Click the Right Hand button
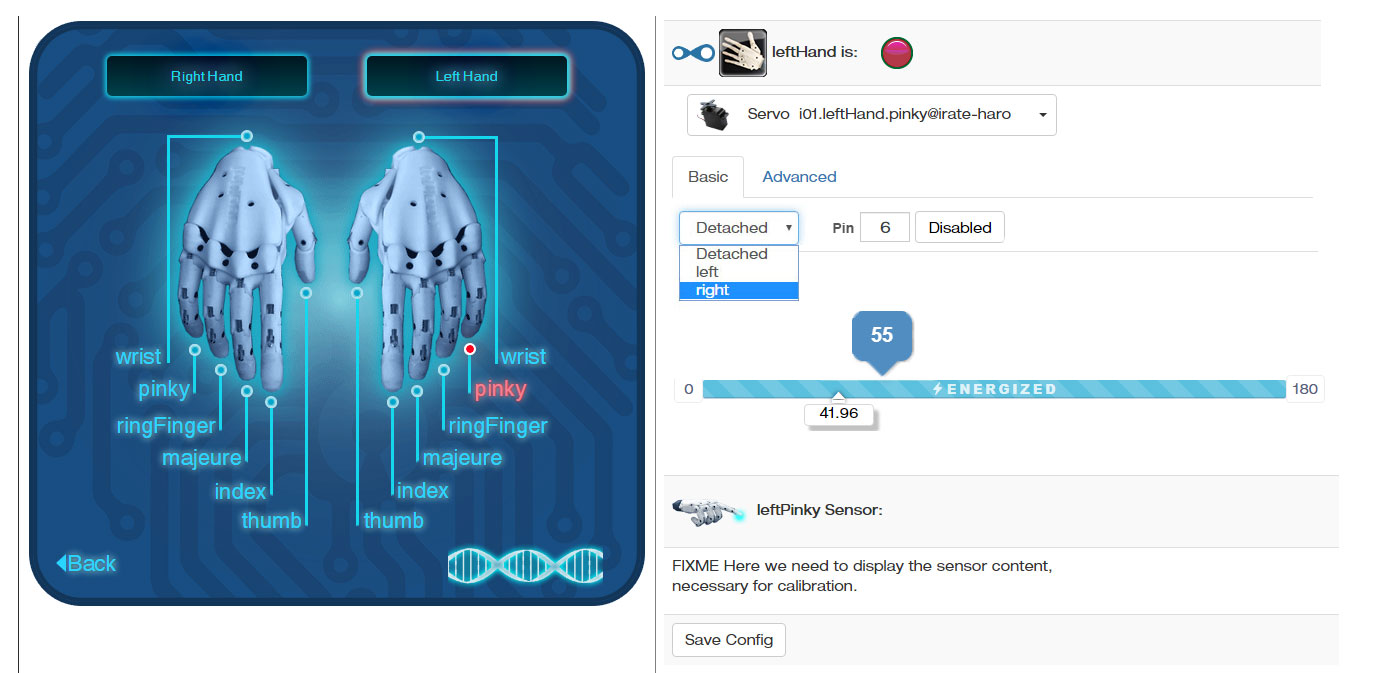 tap(207, 76)
